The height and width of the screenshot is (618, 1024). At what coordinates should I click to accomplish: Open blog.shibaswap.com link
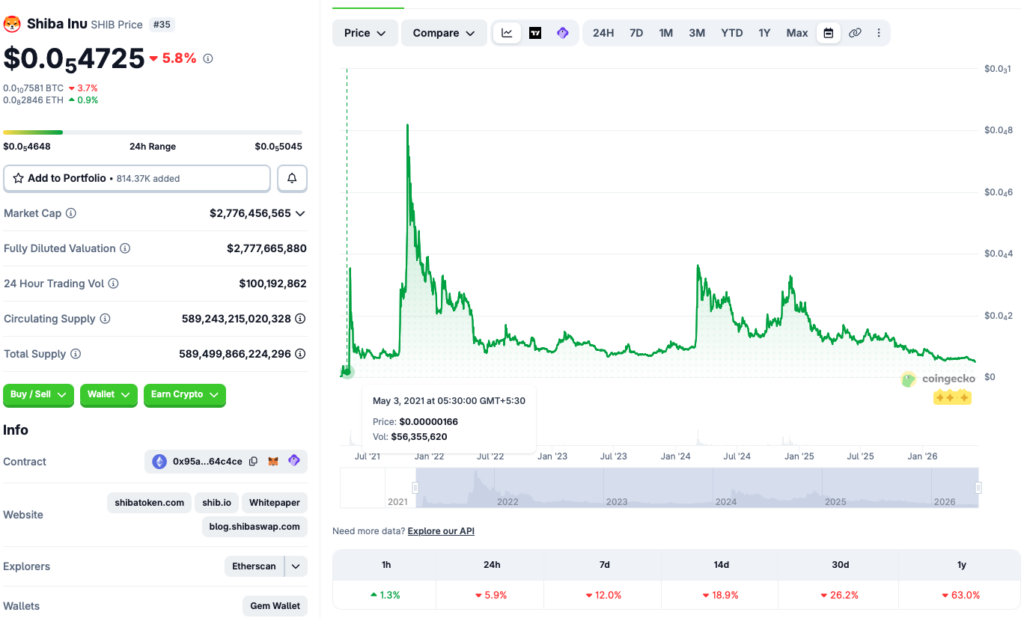pos(254,527)
